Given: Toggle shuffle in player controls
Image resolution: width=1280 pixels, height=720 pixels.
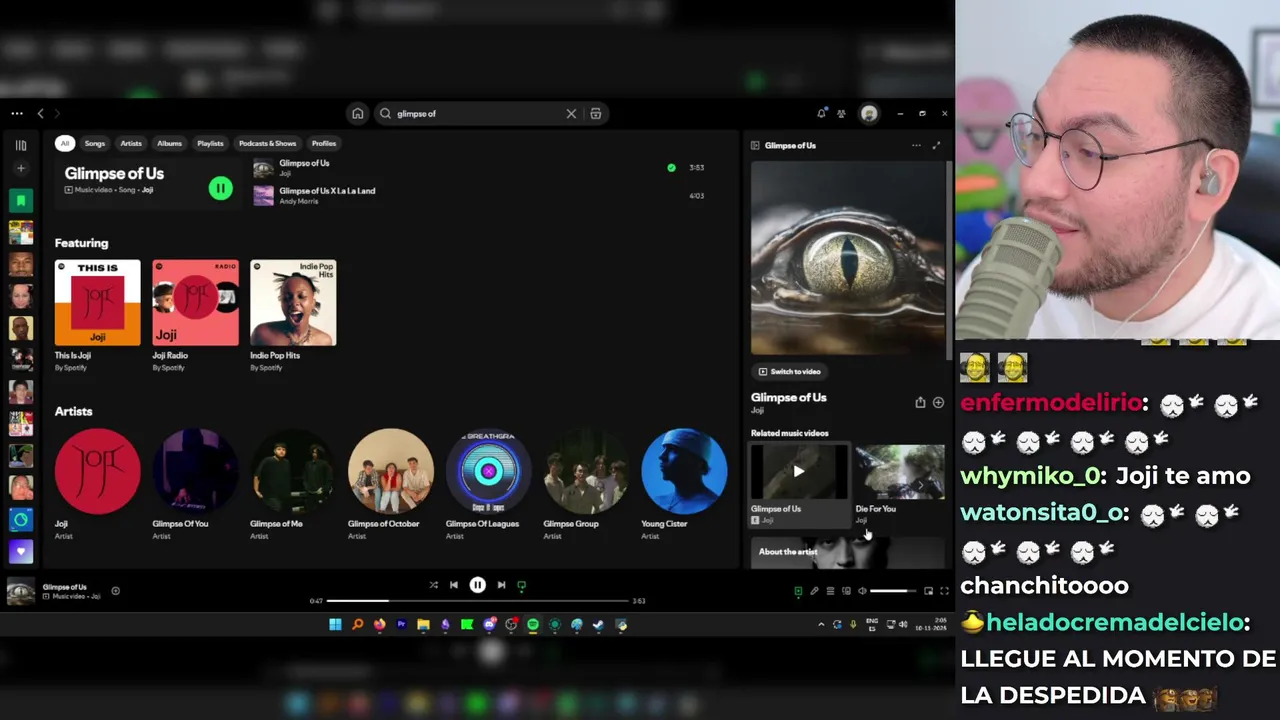Looking at the screenshot, I should point(433,585).
